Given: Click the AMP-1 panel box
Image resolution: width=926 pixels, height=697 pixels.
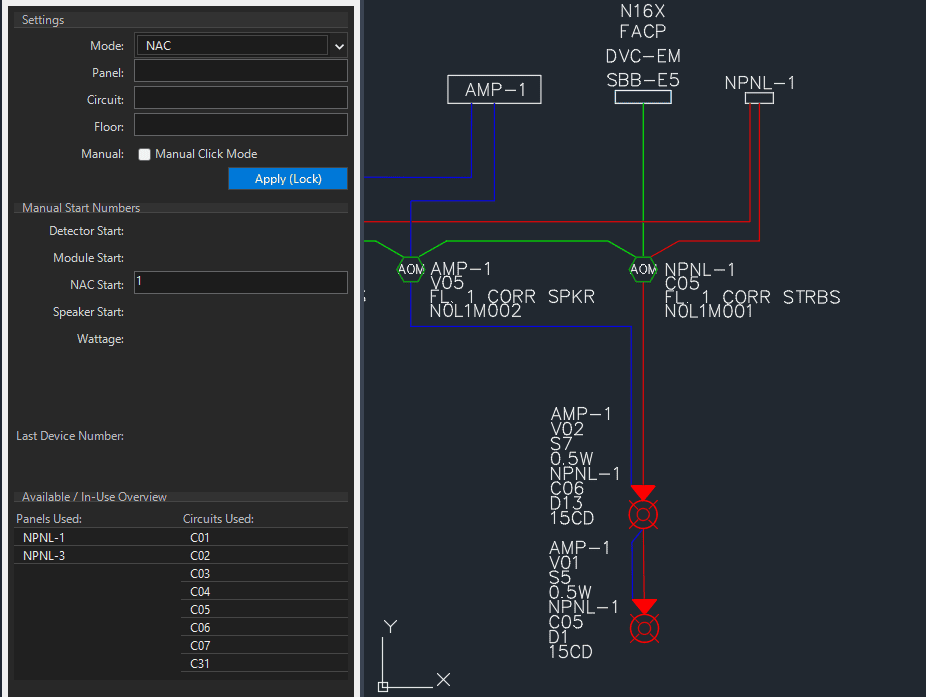Looking at the screenshot, I should coord(494,90).
